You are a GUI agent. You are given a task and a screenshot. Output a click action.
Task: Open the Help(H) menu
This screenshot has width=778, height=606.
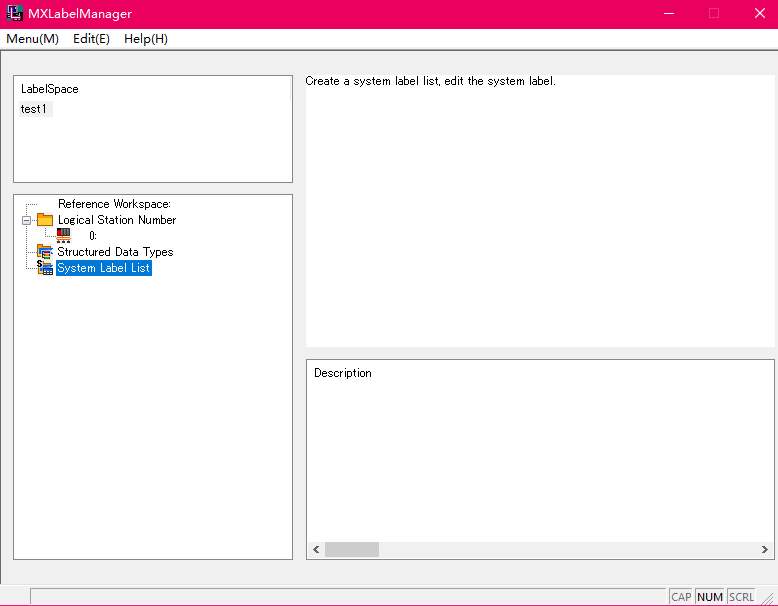click(x=146, y=39)
